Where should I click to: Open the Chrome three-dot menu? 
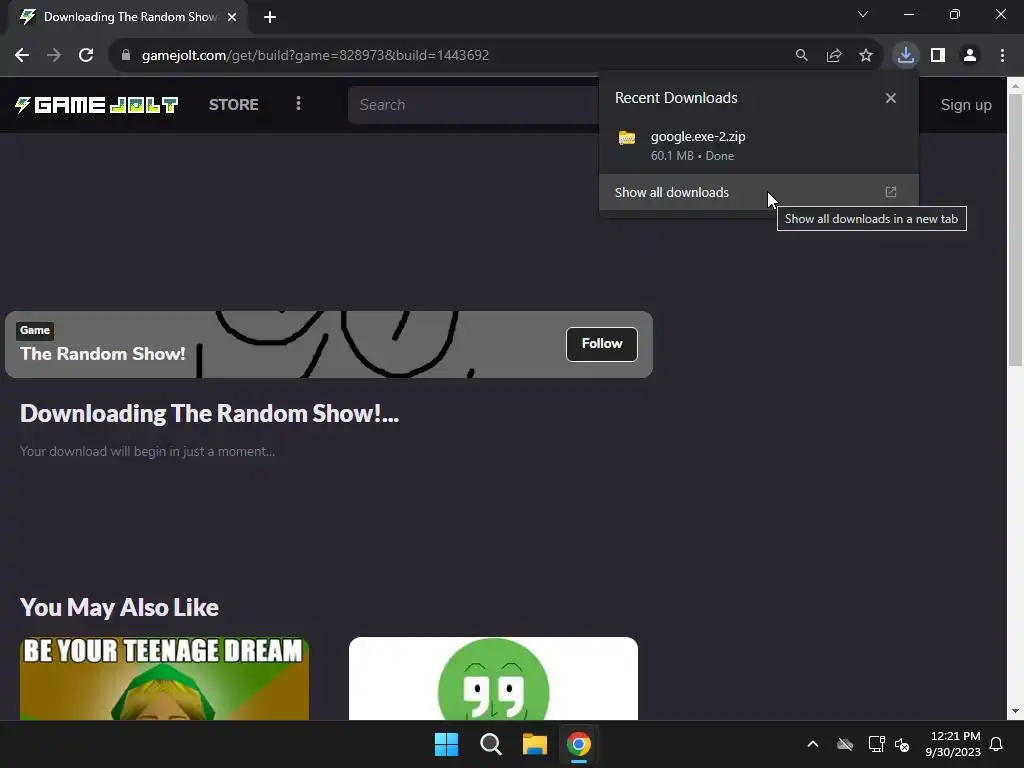(x=1002, y=56)
